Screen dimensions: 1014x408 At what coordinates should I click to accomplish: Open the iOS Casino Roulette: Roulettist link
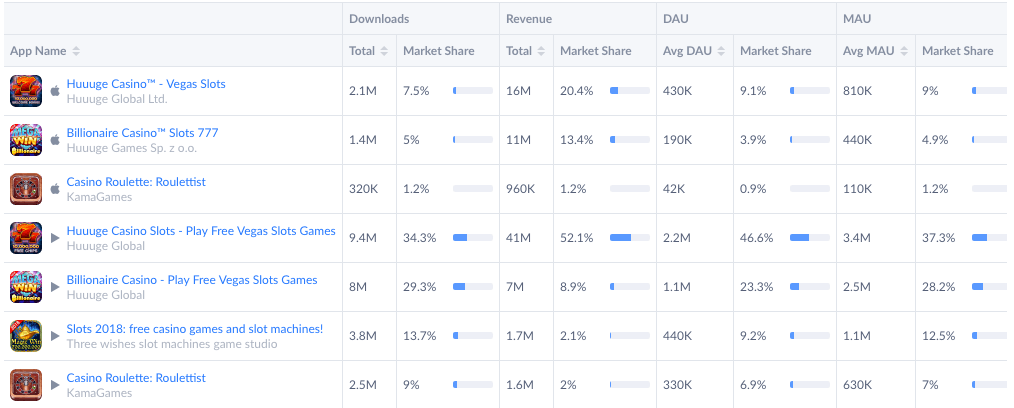[136, 182]
